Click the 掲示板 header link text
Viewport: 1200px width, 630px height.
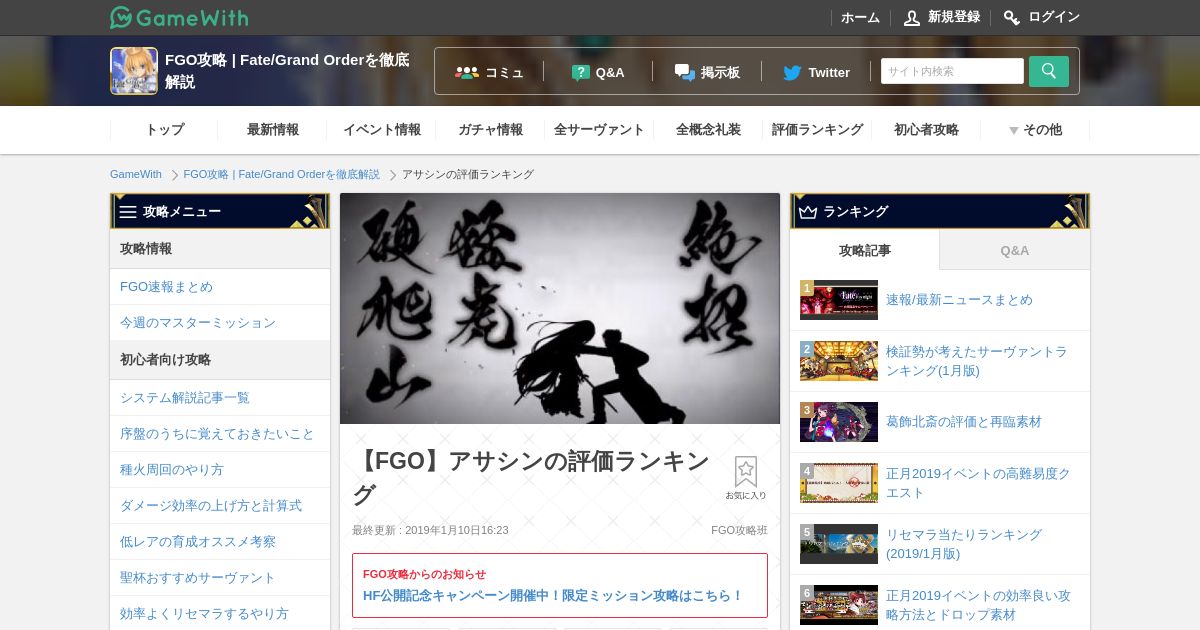[720, 72]
